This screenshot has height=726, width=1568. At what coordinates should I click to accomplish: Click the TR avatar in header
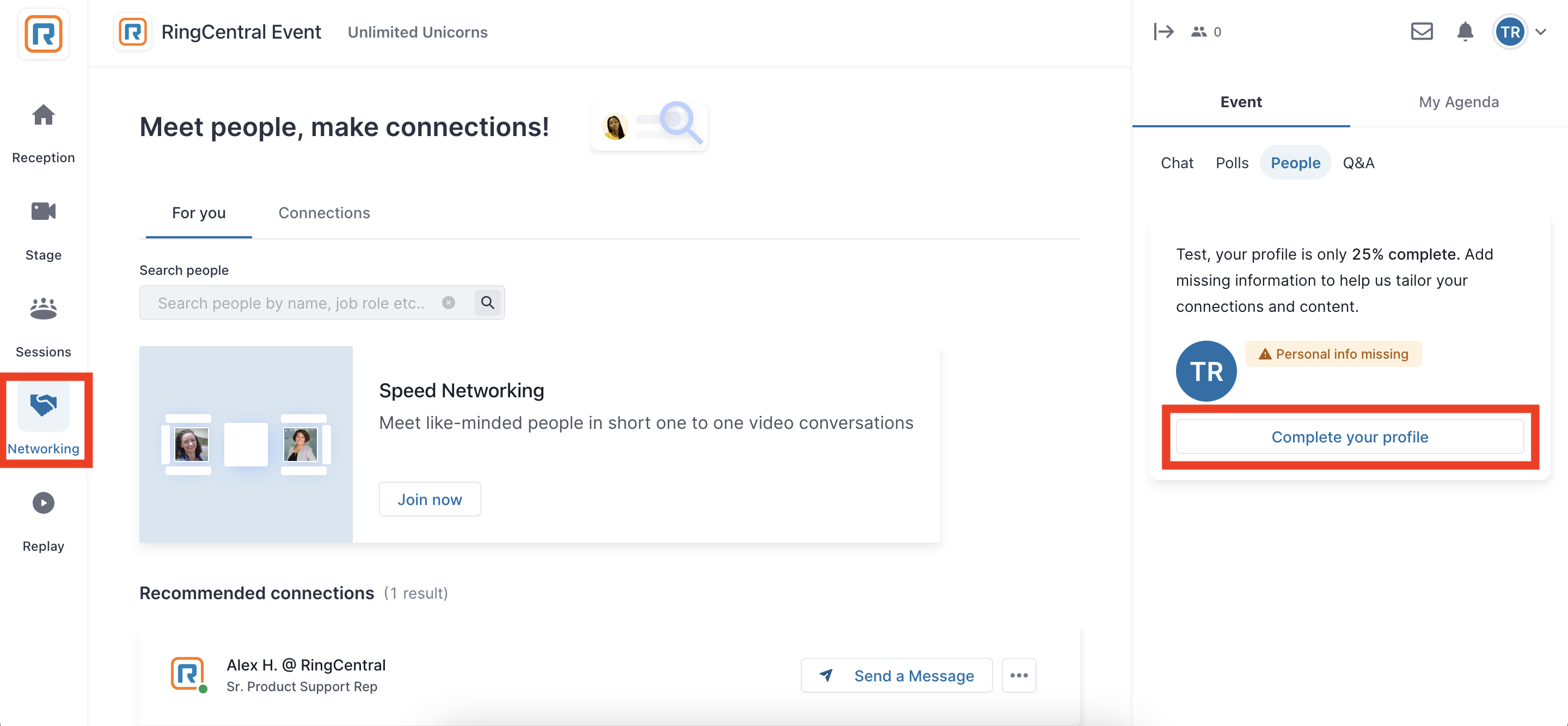point(1510,32)
